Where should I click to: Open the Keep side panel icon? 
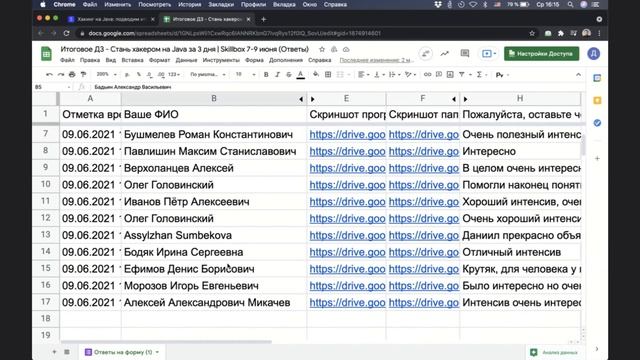pos(597,100)
